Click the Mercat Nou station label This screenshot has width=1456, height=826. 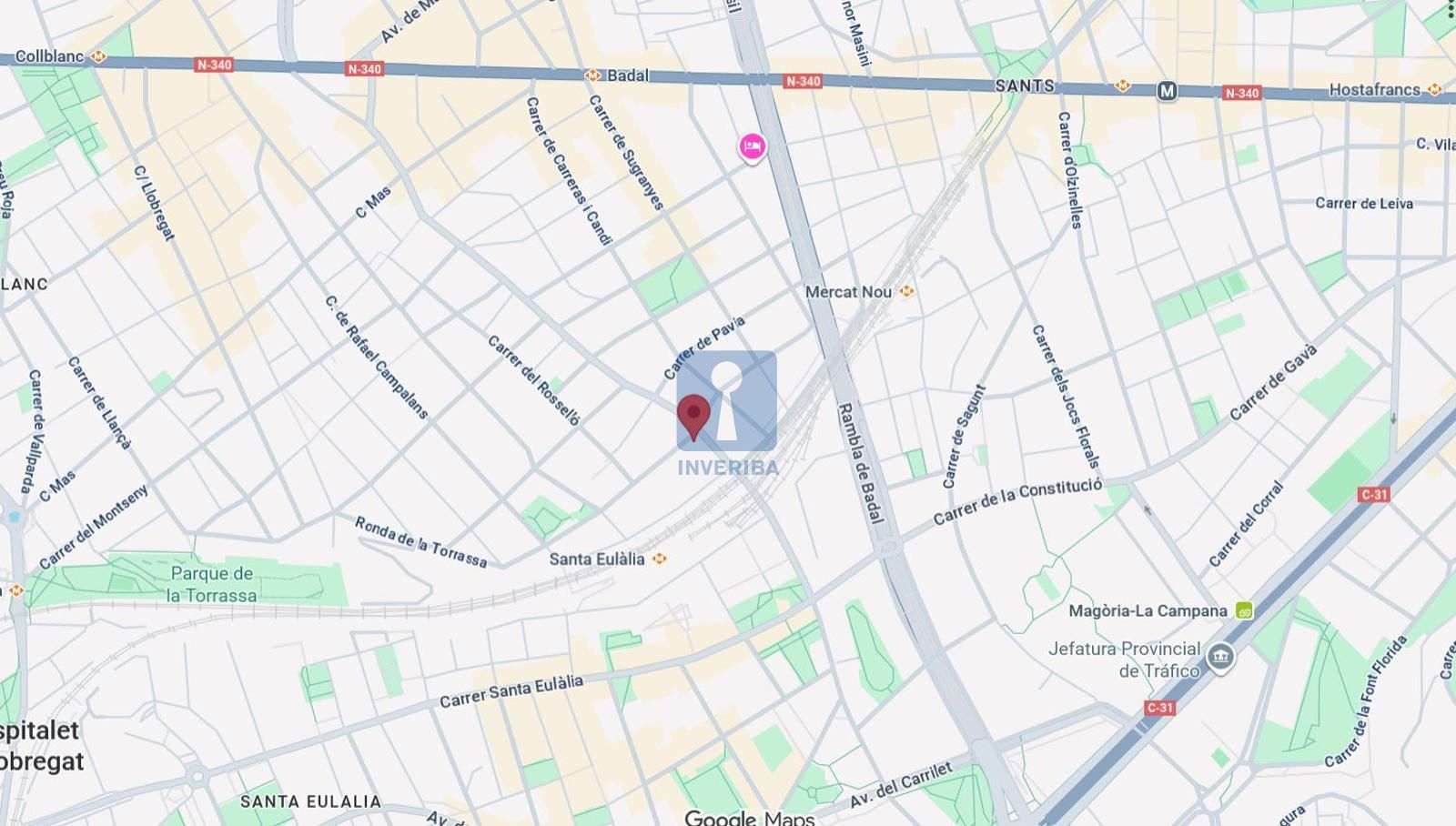[x=848, y=292]
